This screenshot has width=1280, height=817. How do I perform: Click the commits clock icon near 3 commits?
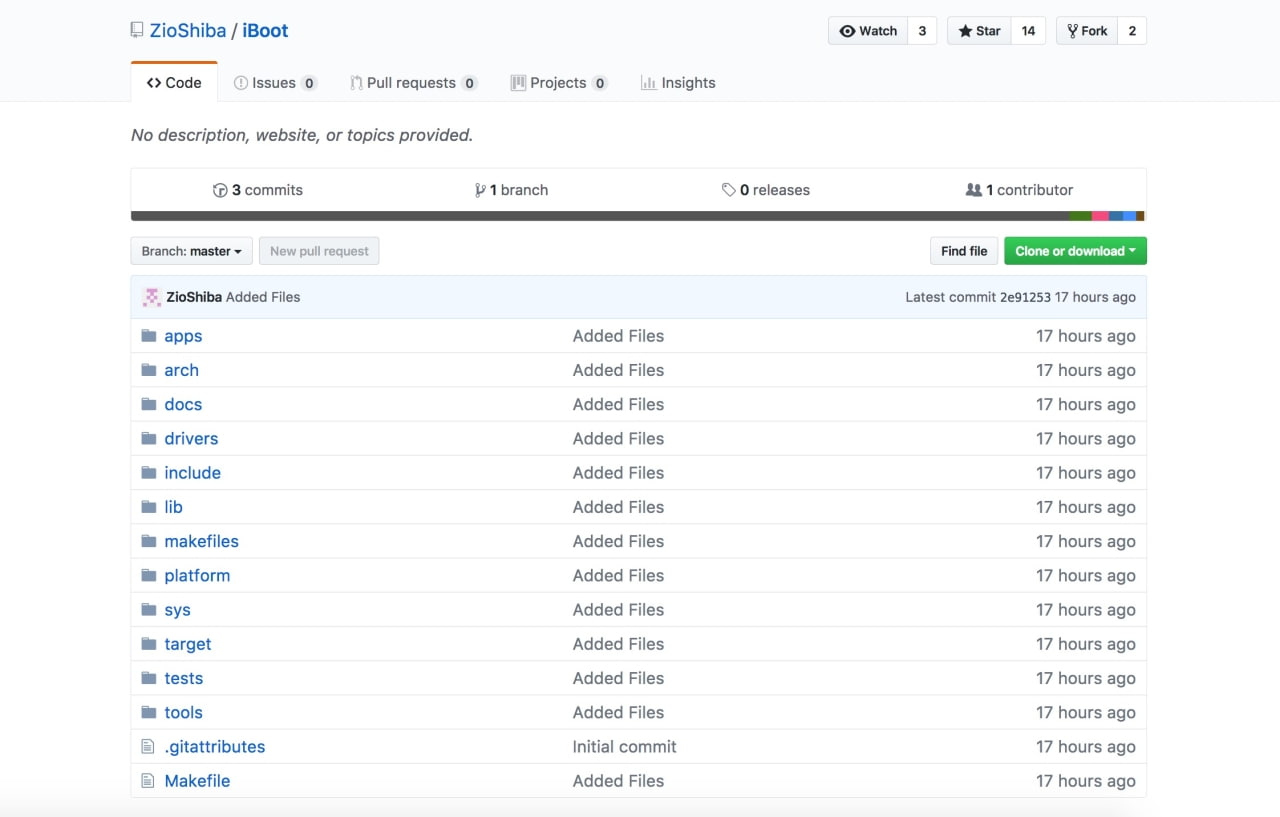pos(220,189)
